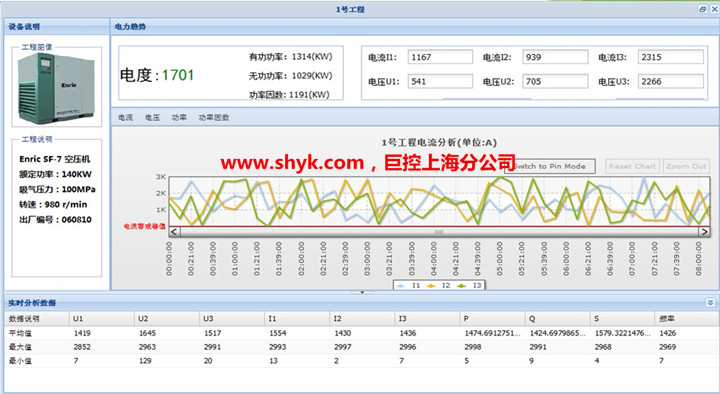Click the Switch to Pin Mode button

click(x=550, y=166)
